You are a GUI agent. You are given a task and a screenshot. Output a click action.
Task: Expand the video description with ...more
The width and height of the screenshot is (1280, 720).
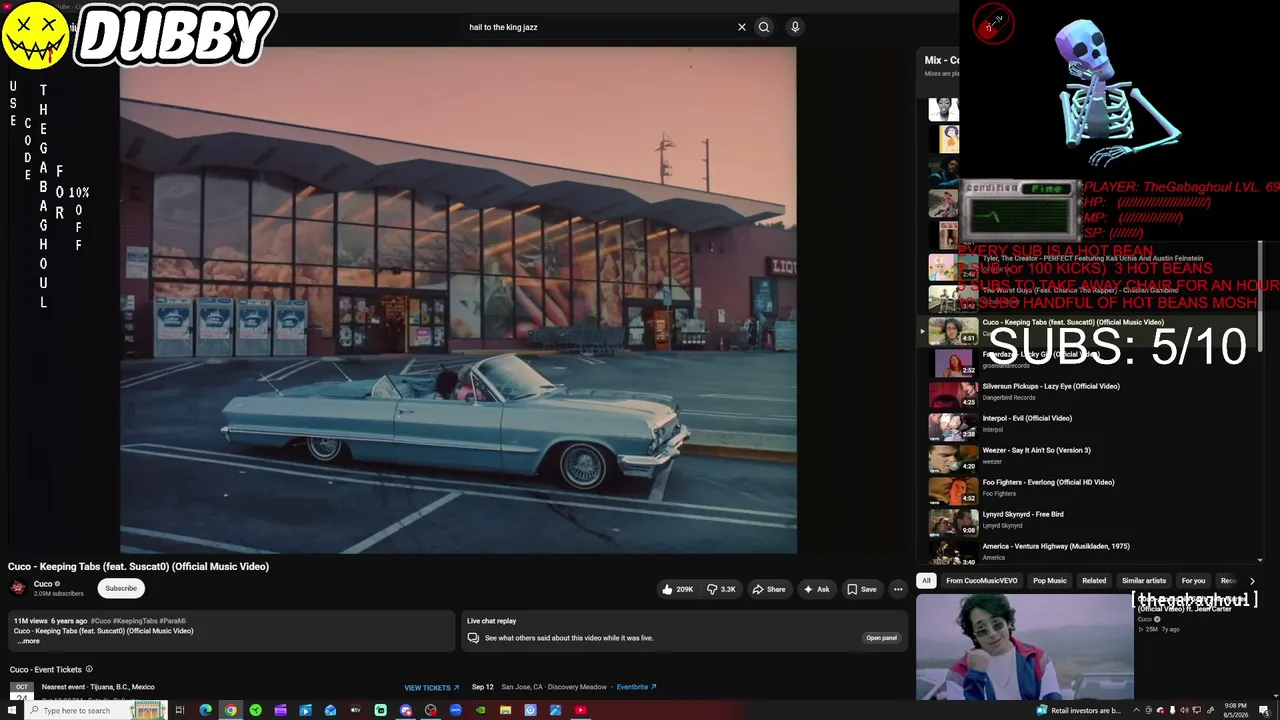29,641
